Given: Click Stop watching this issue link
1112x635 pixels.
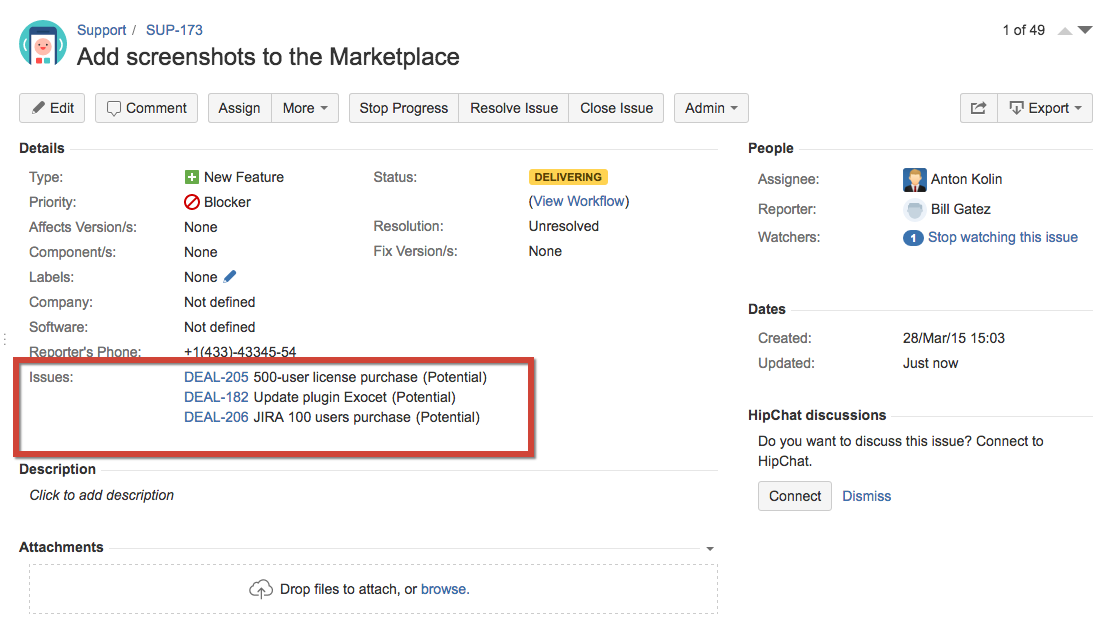Looking at the screenshot, I should point(1002,237).
